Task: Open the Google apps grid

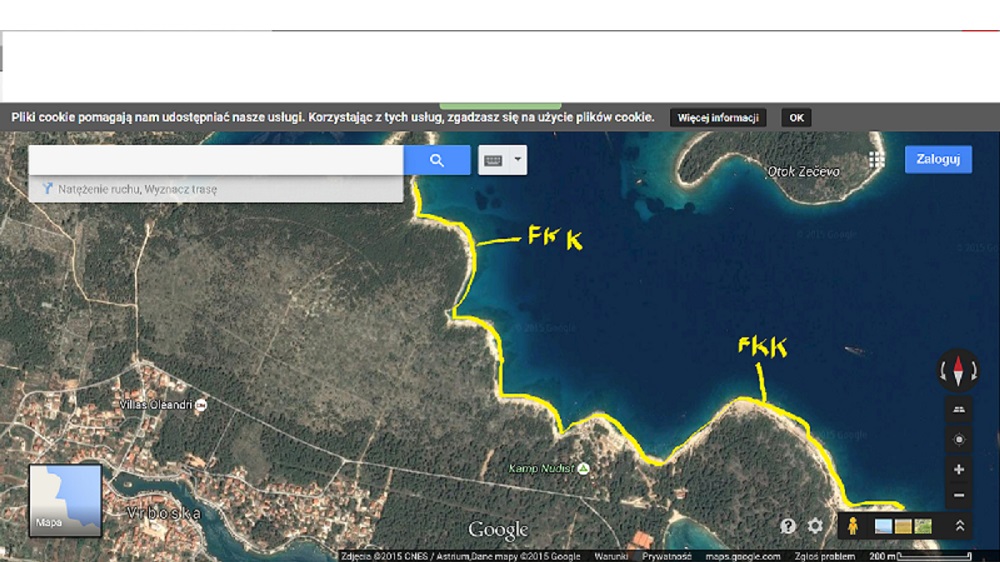Action: tap(877, 160)
